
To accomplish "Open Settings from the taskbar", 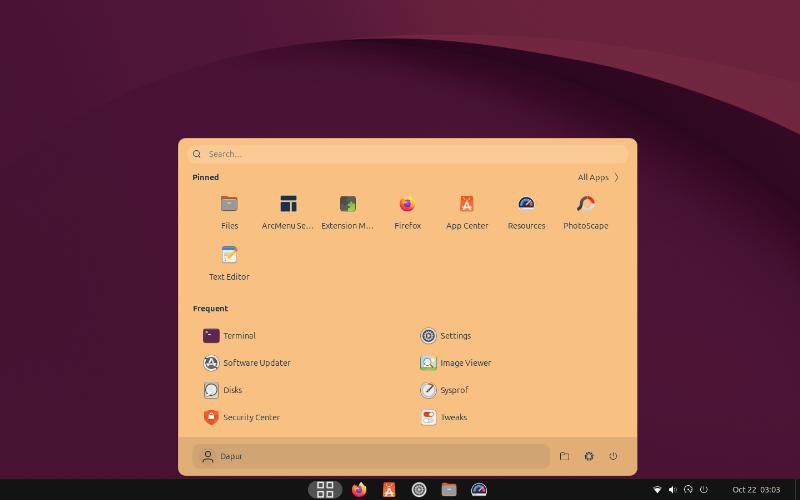I will (x=419, y=490).
